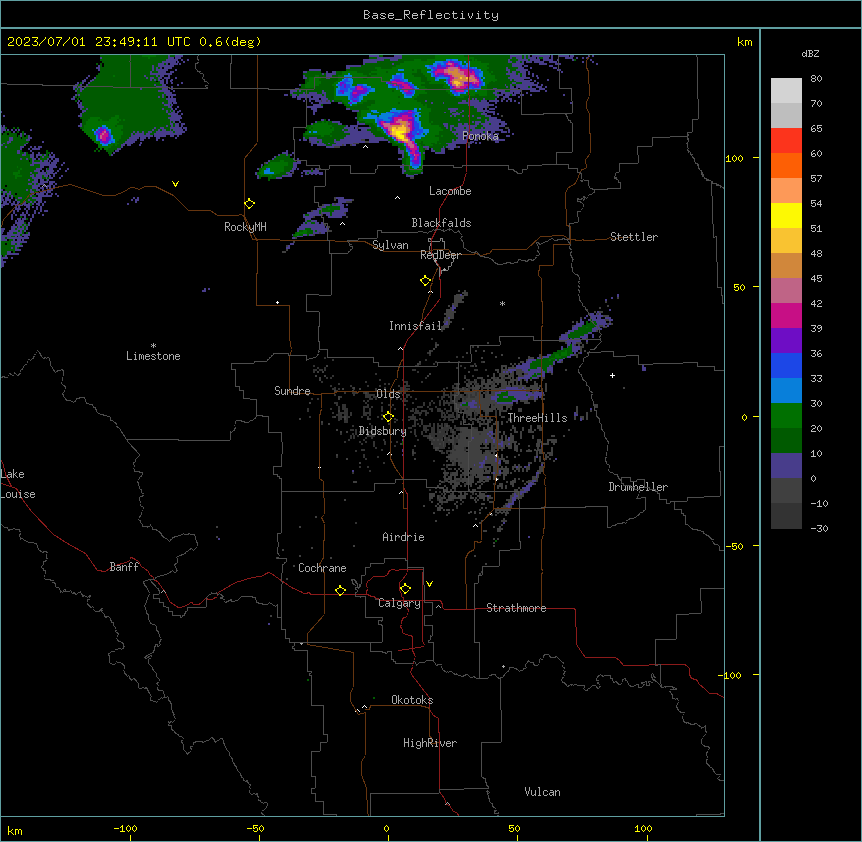Select the bright yellow swatch in the dBZ legend
The width and height of the screenshot is (862, 842).
point(786,215)
